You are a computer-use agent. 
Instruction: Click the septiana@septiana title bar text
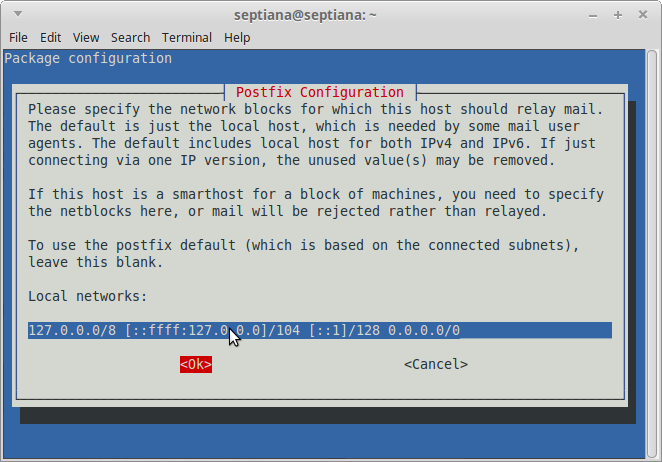[305, 15]
